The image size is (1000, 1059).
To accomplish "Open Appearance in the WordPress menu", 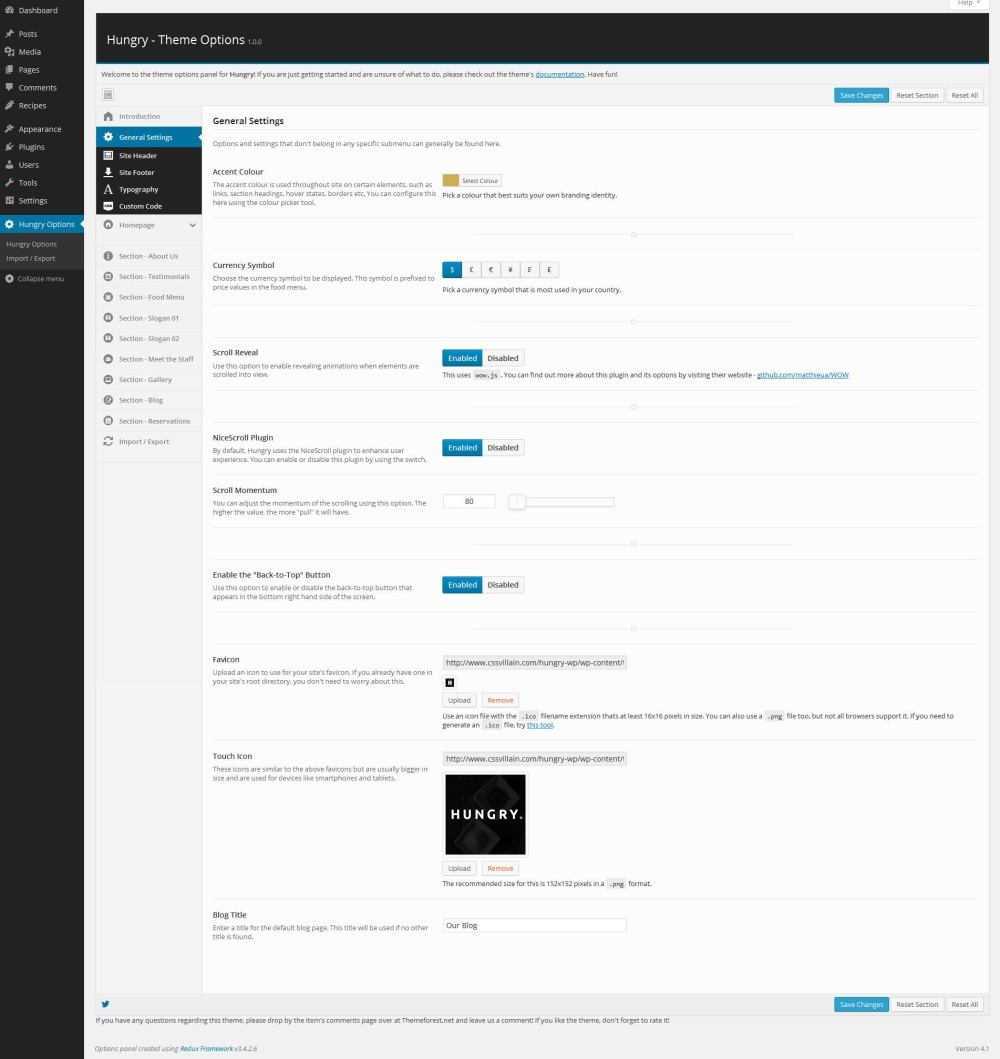I will coord(39,129).
